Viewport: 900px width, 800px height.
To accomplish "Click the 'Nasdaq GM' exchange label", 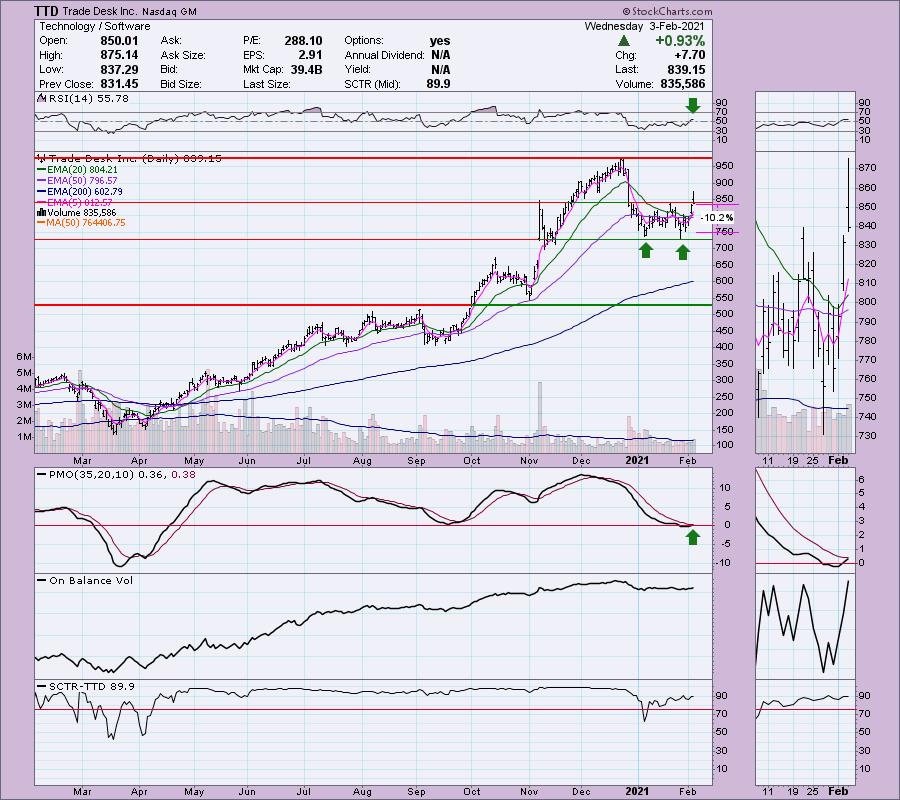I will point(169,11).
